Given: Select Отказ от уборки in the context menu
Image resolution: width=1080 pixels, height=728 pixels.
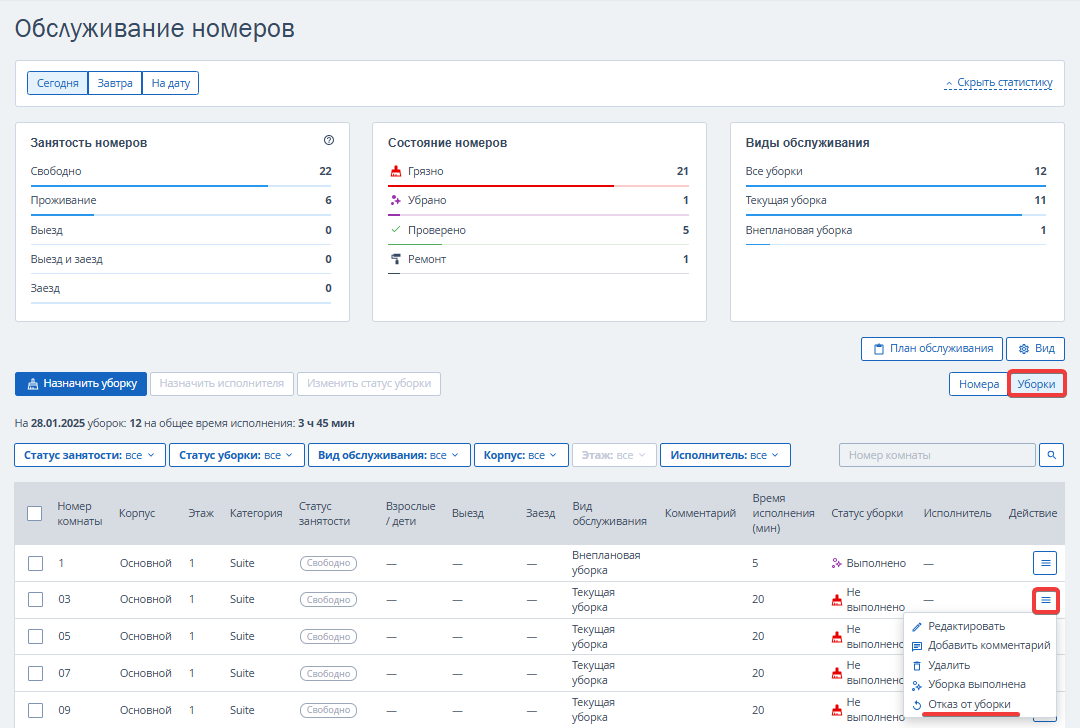Looking at the screenshot, I should [x=969, y=704].
